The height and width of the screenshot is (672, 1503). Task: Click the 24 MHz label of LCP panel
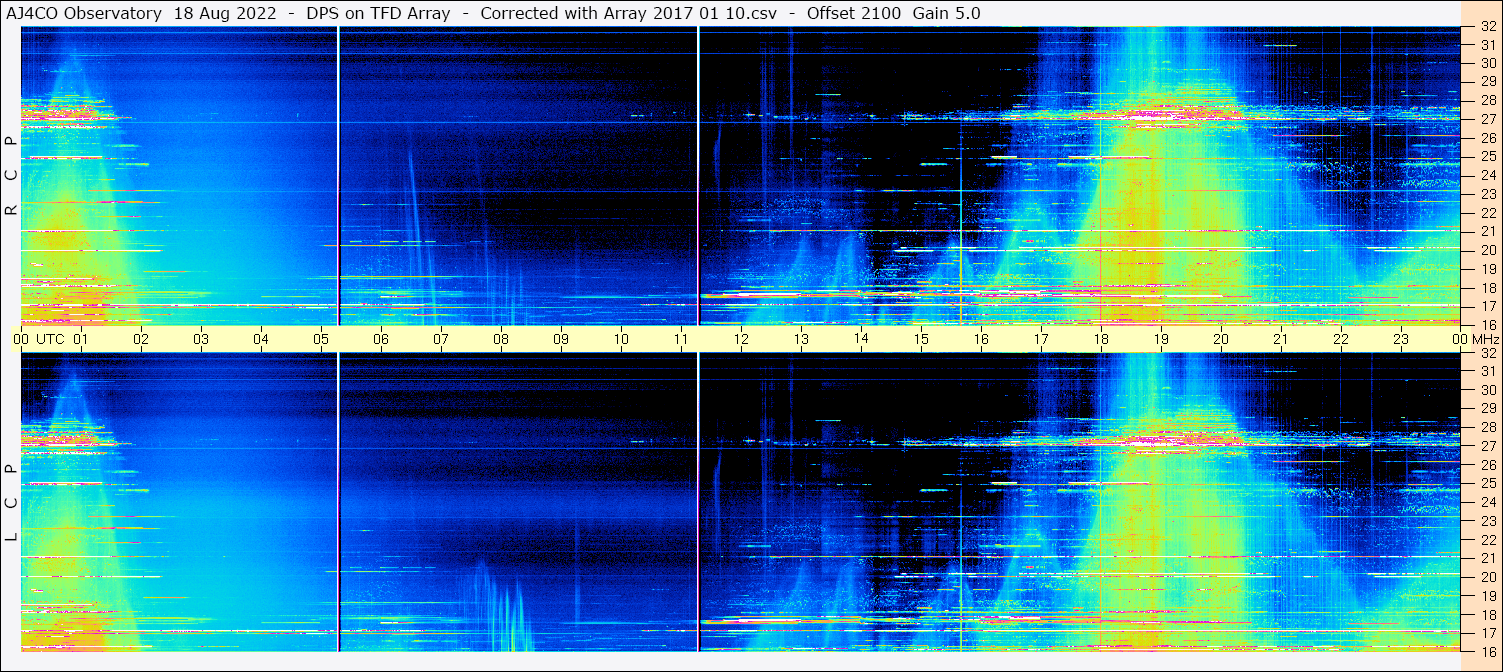tap(1487, 503)
